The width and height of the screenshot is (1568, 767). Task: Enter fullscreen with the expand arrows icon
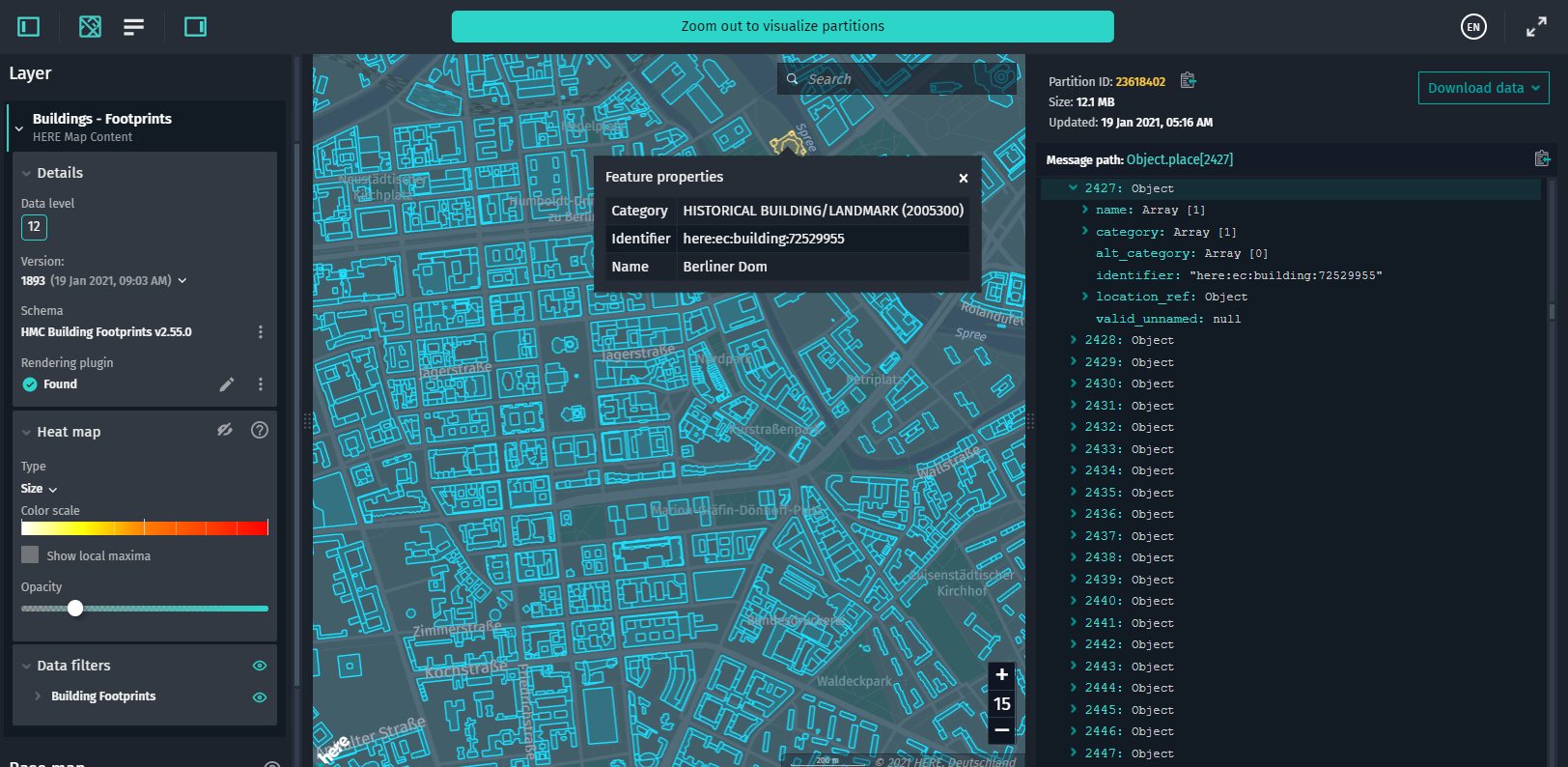tap(1536, 27)
